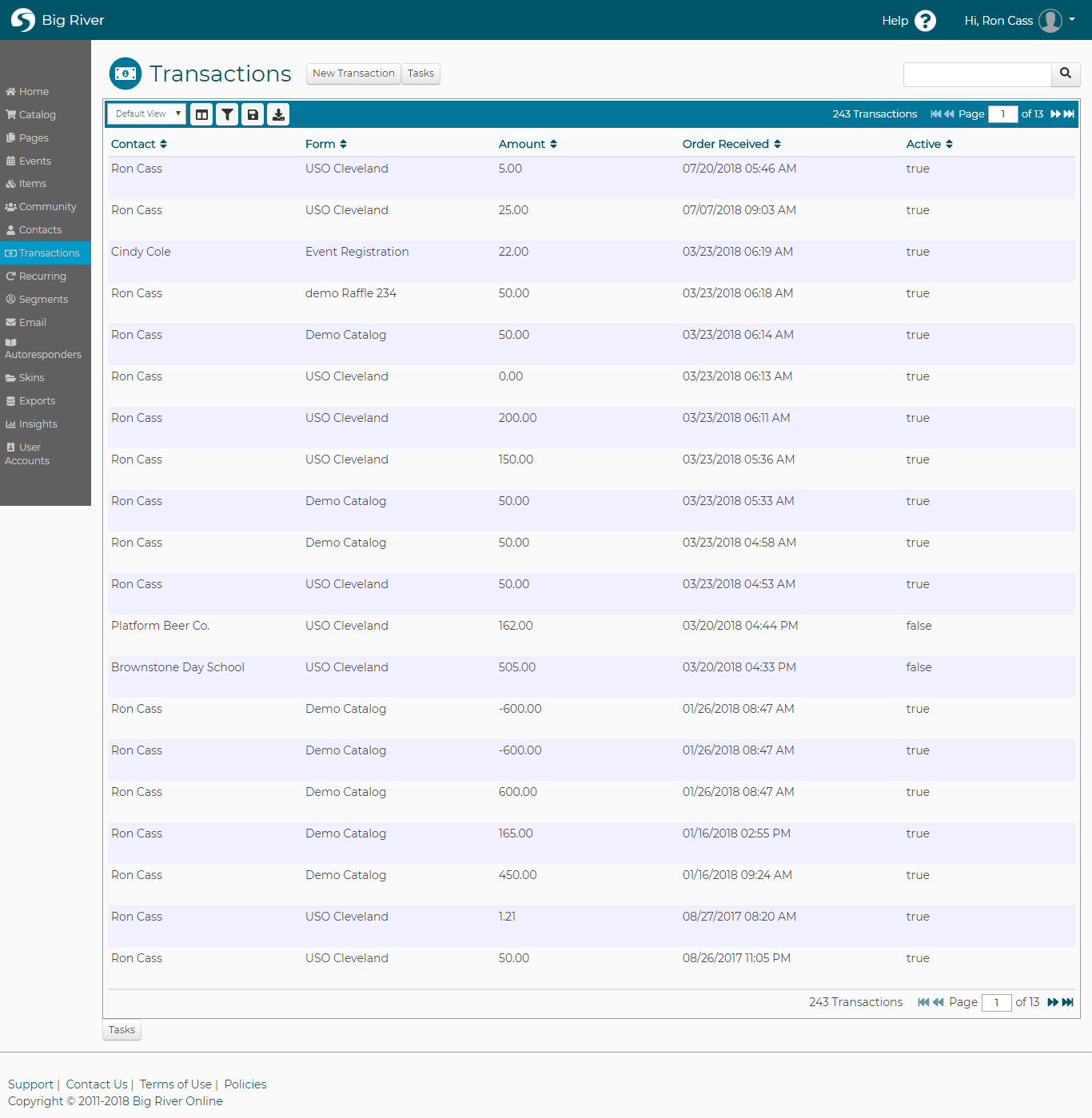The width and height of the screenshot is (1092, 1118).
Task: Click the Help question mark icon
Action: (925, 21)
